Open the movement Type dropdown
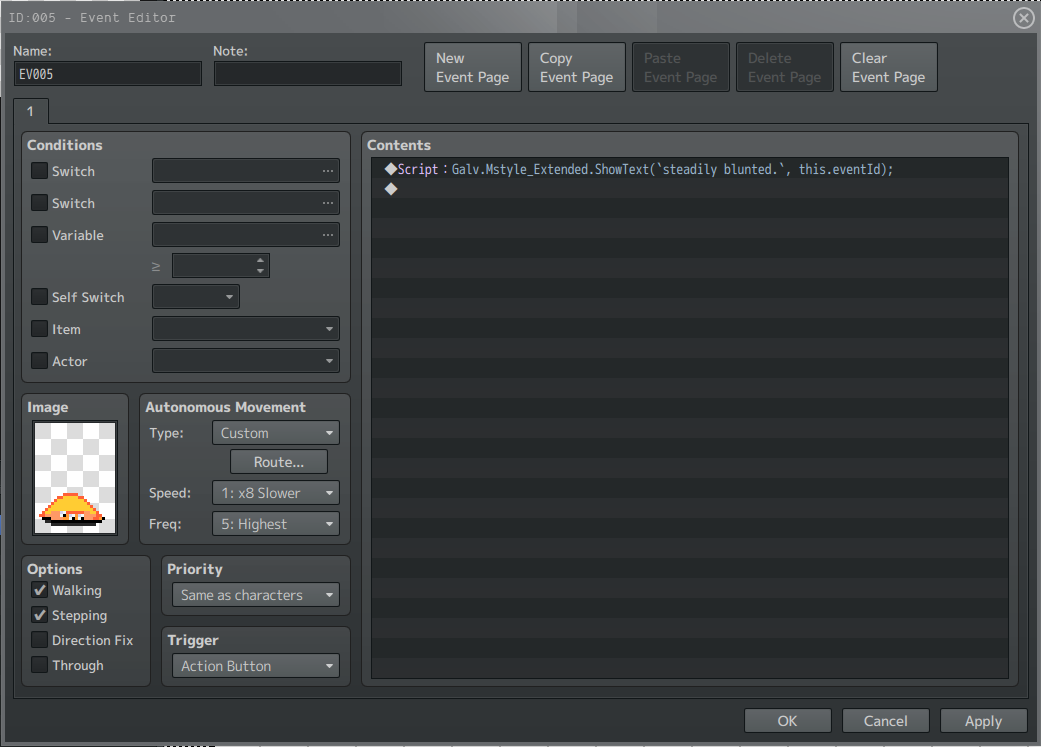Image resolution: width=1041 pixels, height=747 pixels. point(276,433)
